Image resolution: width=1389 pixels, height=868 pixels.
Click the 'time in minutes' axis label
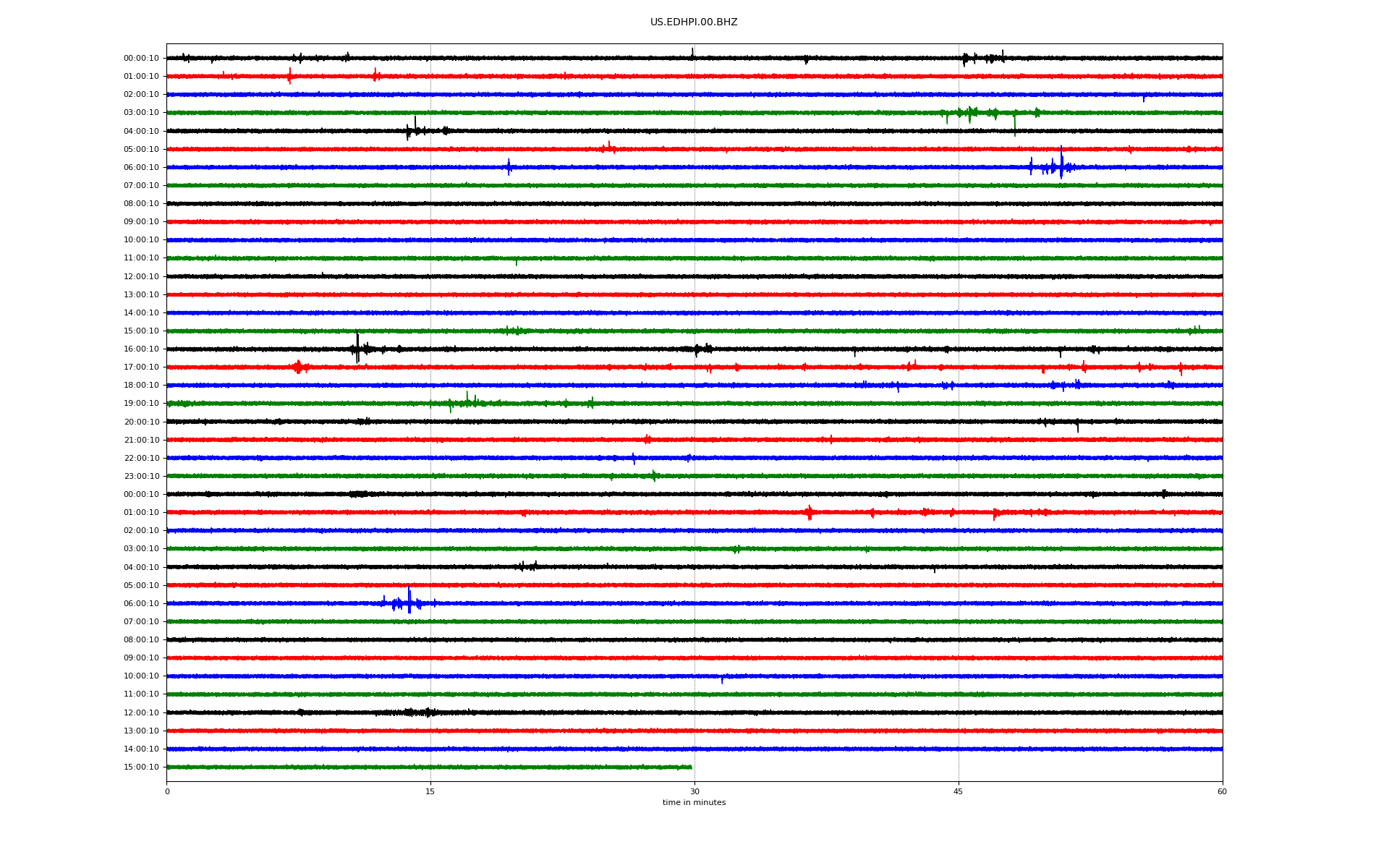pos(693,803)
